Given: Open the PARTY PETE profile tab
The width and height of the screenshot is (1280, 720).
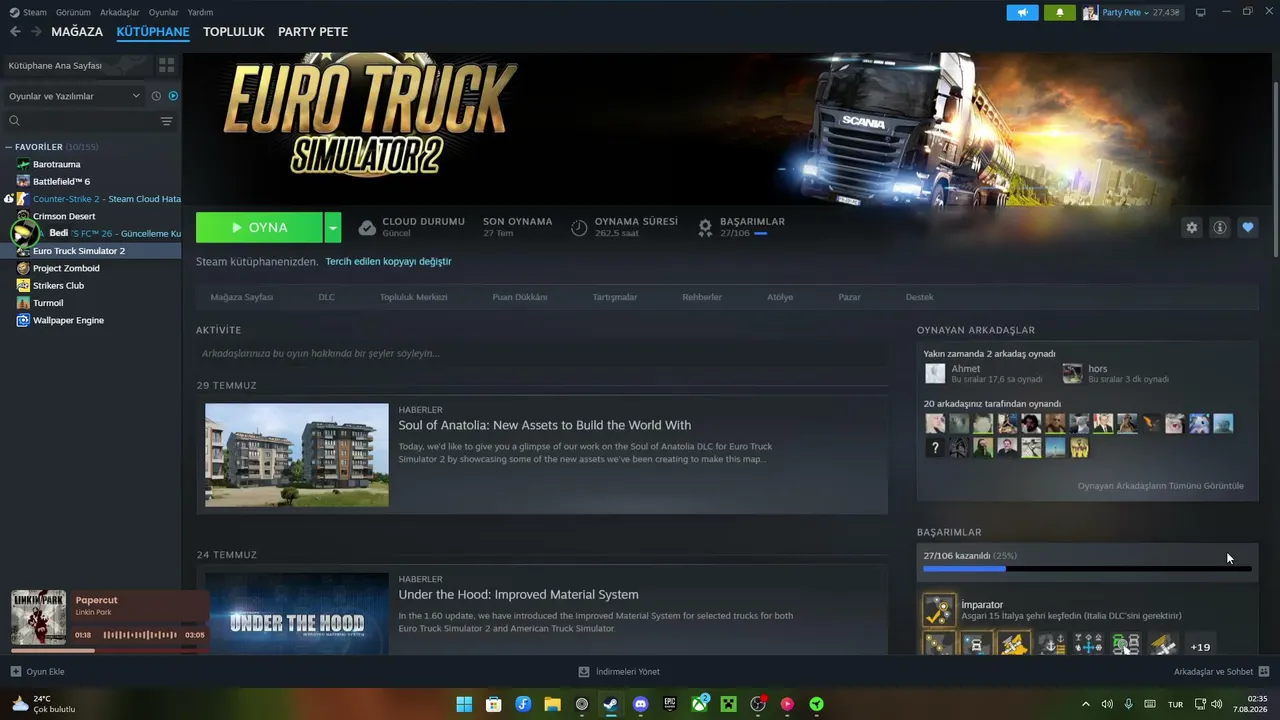Looking at the screenshot, I should pyautogui.click(x=313, y=32).
